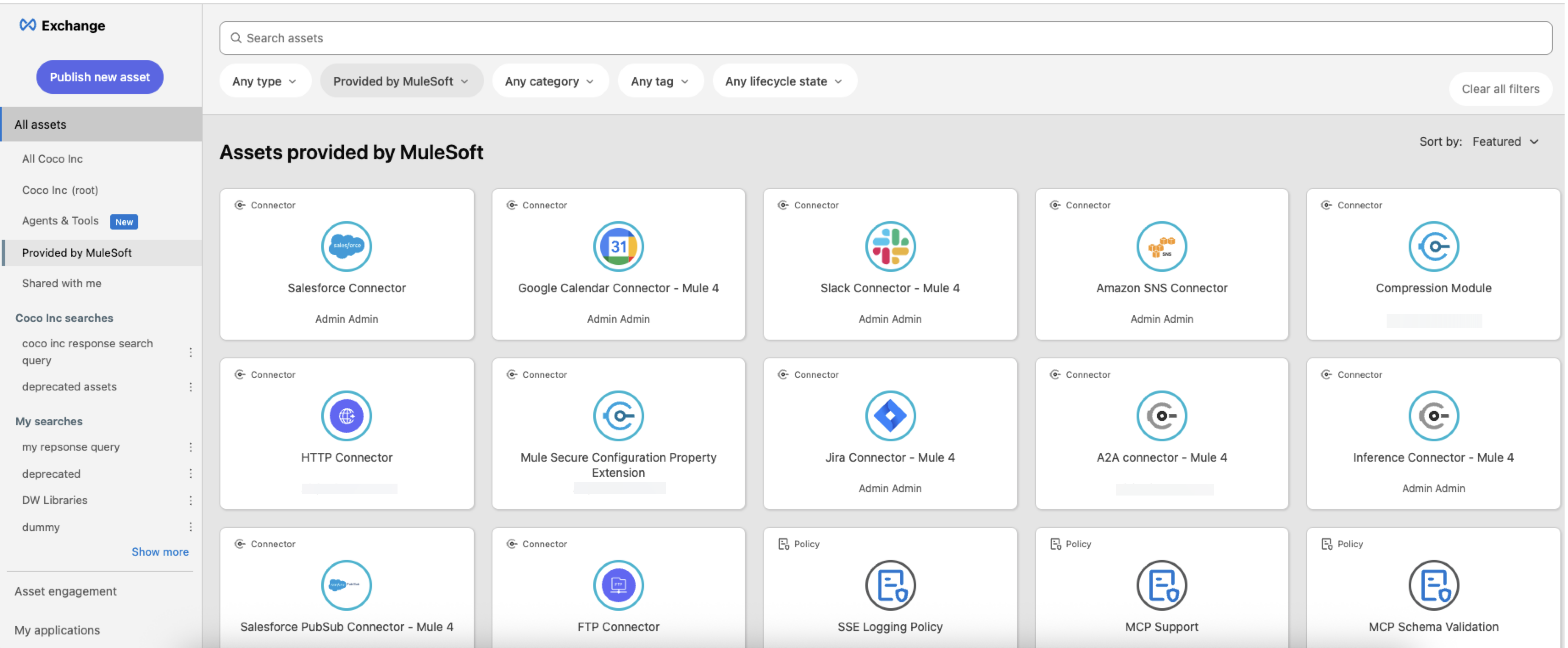
Task: Open the Shared with me section
Action: 61,283
